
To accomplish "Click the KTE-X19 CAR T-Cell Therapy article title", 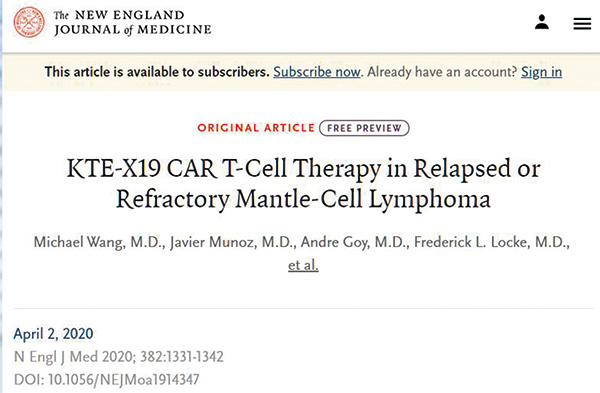I will [303, 184].
